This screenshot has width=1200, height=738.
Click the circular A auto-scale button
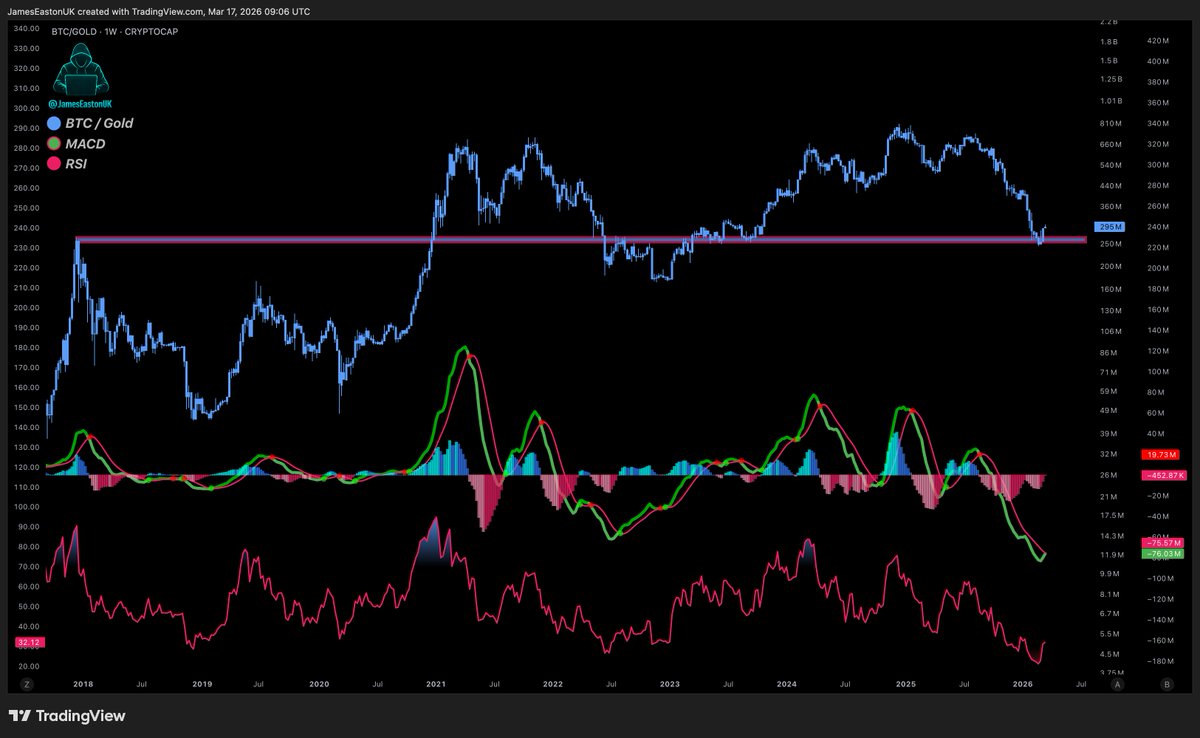[1118, 685]
